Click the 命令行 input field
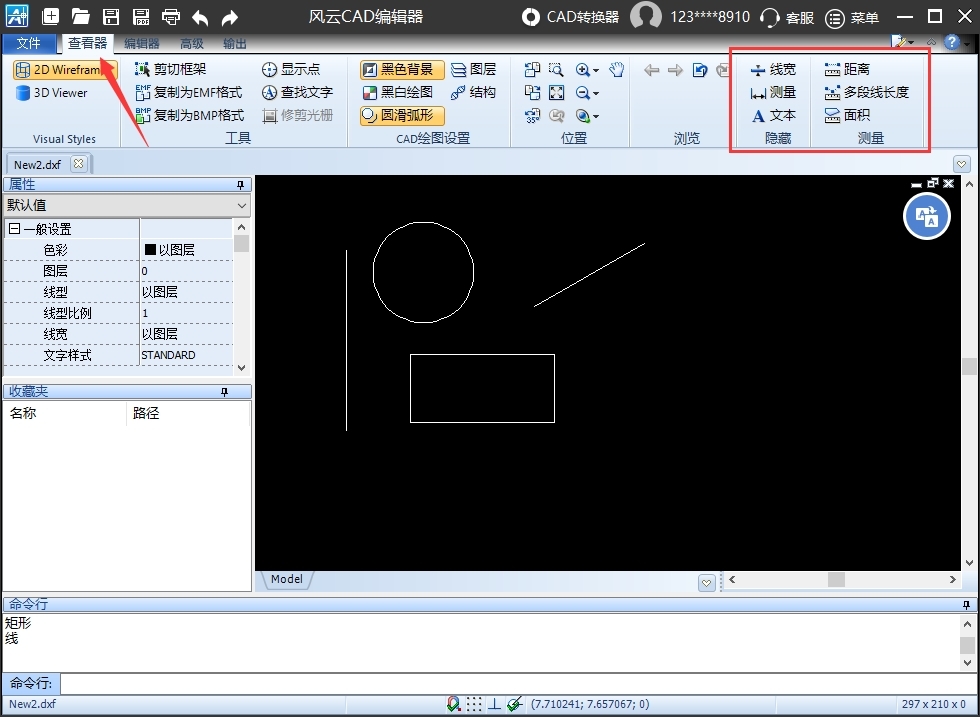The height and width of the screenshot is (717, 980). 519,683
